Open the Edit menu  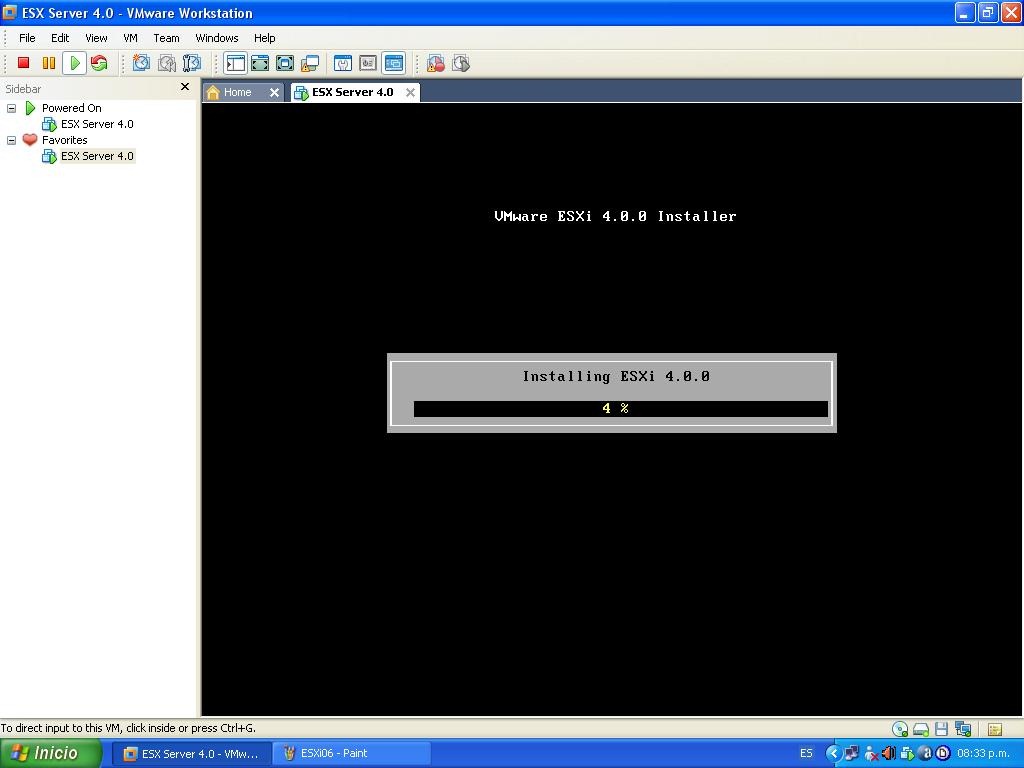pos(60,38)
